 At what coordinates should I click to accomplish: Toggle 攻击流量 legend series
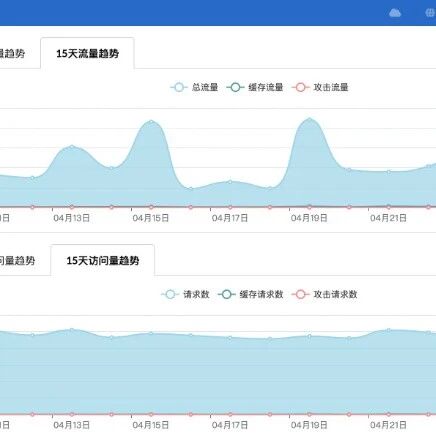[x=320, y=87]
